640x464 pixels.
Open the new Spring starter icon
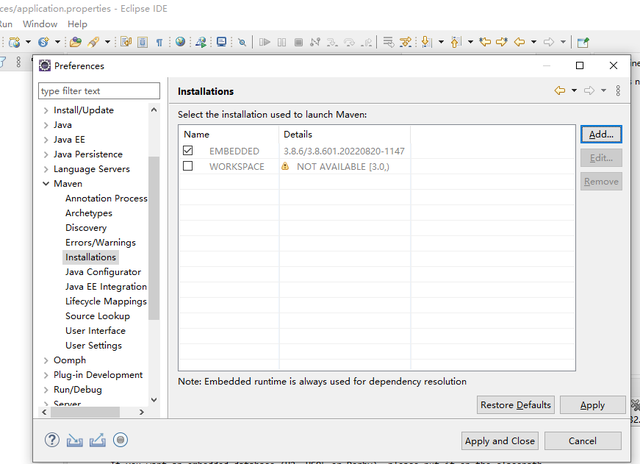pyautogui.click(x=43, y=42)
